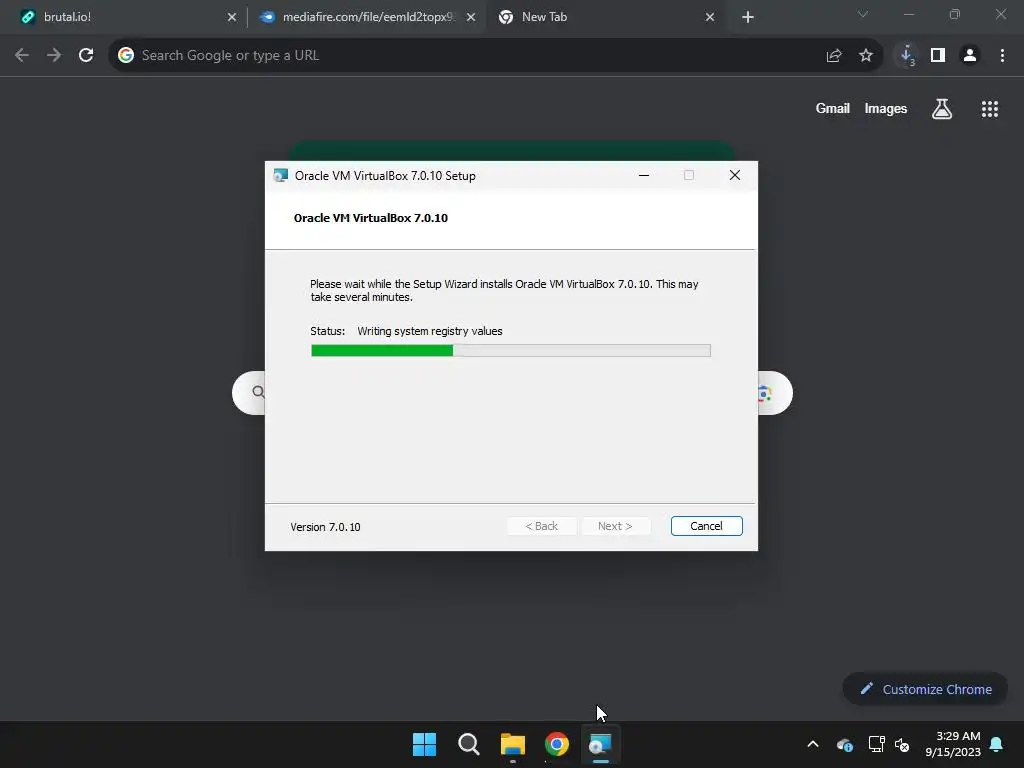Share this page icon in address bar
Viewport: 1024px width, 768px height.
834,56
